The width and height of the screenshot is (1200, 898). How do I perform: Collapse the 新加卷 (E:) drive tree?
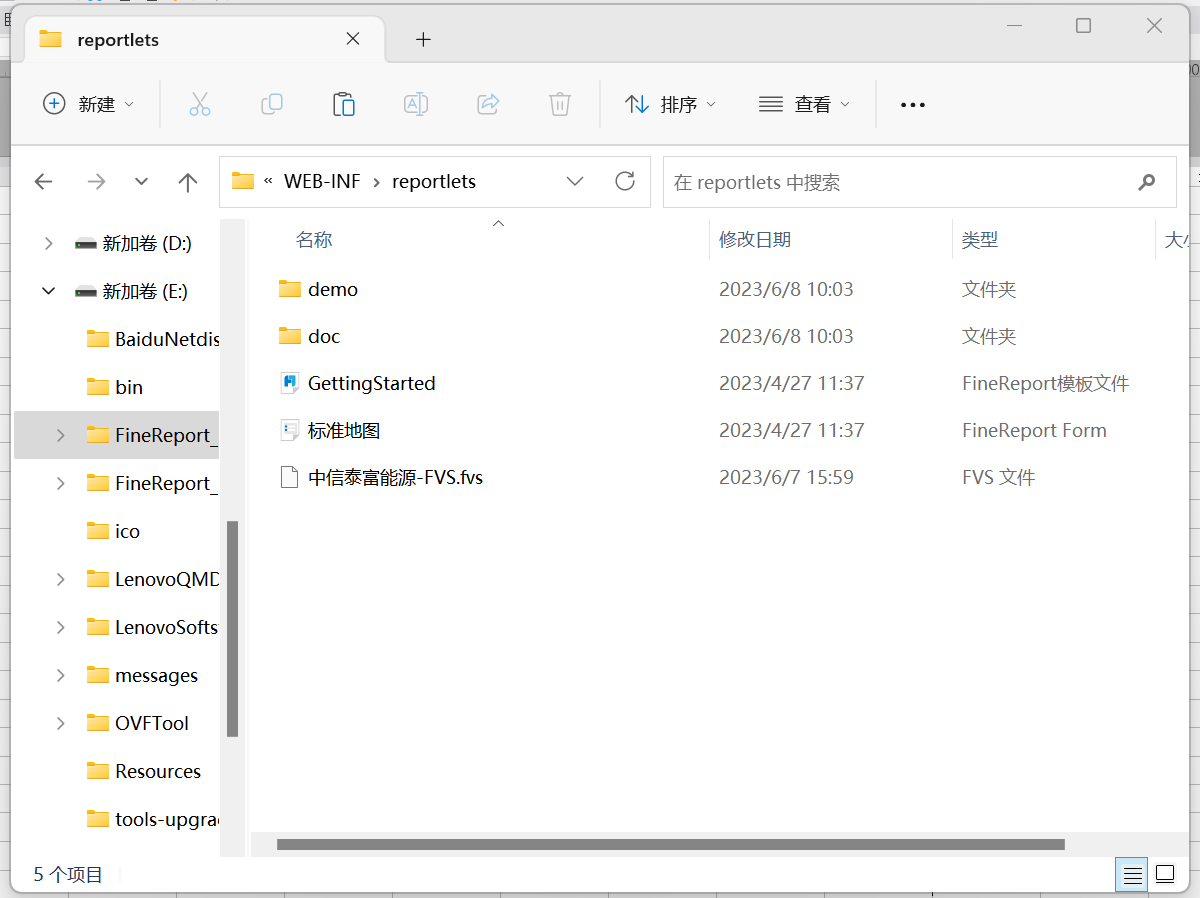[x=48, y=291]
